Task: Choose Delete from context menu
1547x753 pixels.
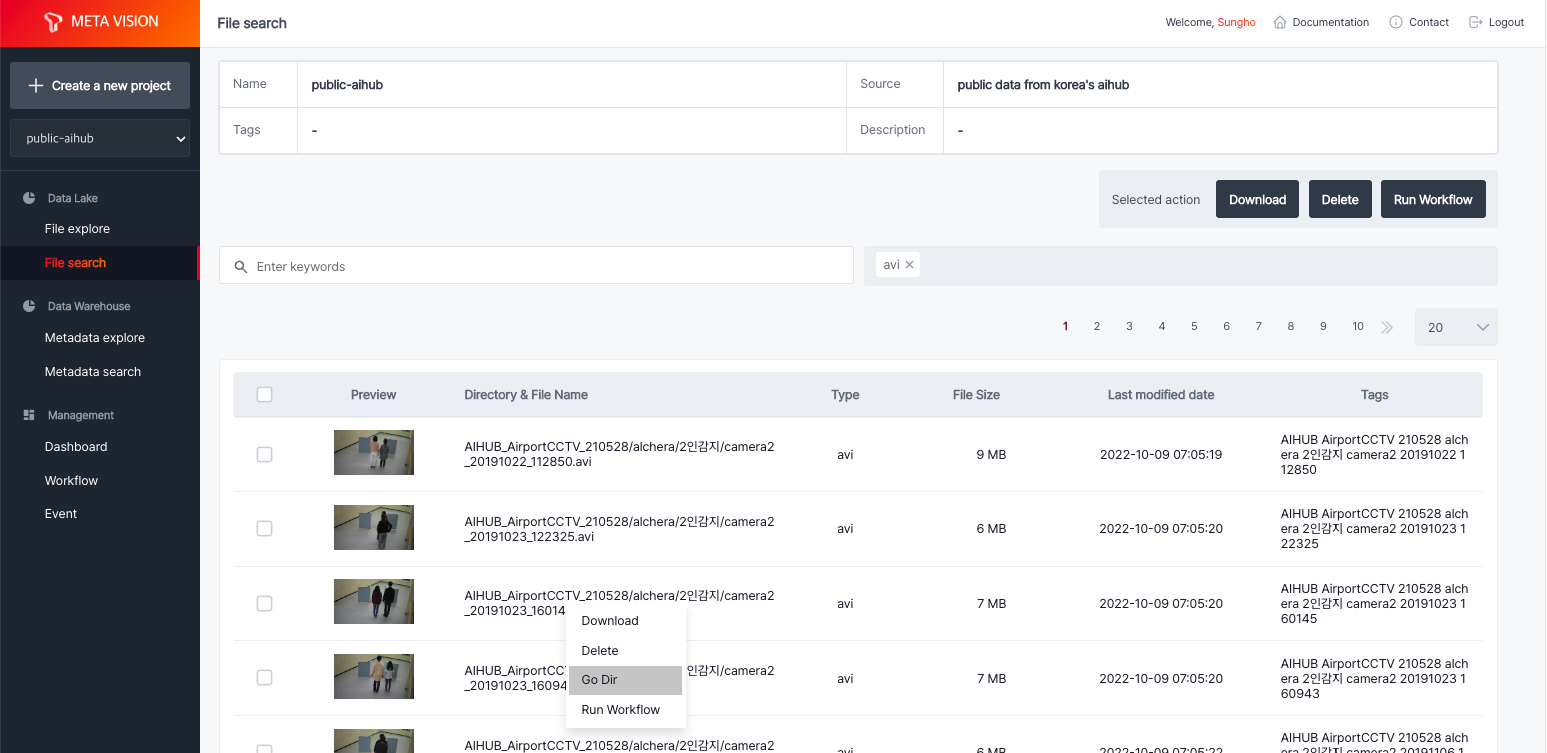Action: click(624, 651)
